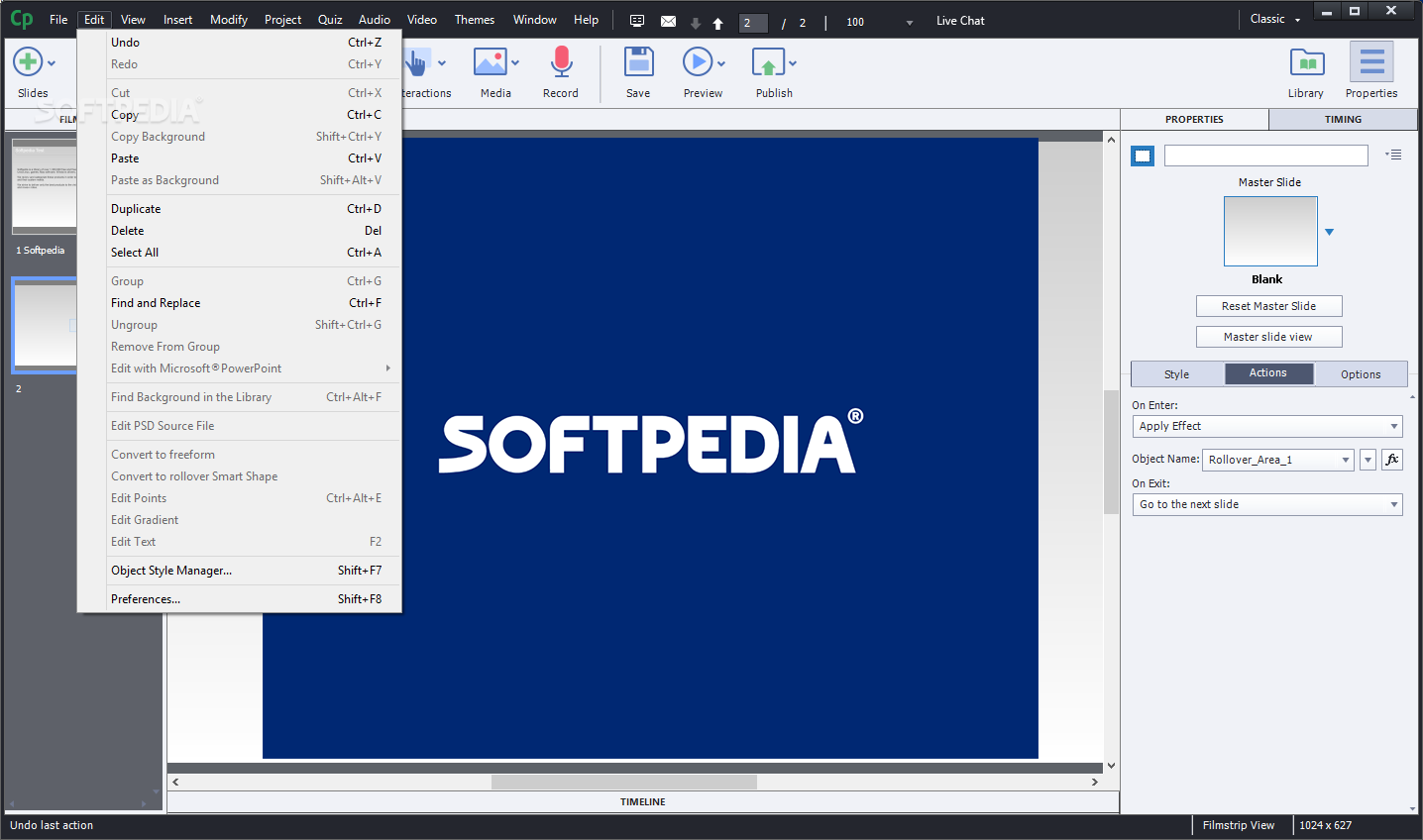Open the Classic workspace dropdown

(1275, 19)
